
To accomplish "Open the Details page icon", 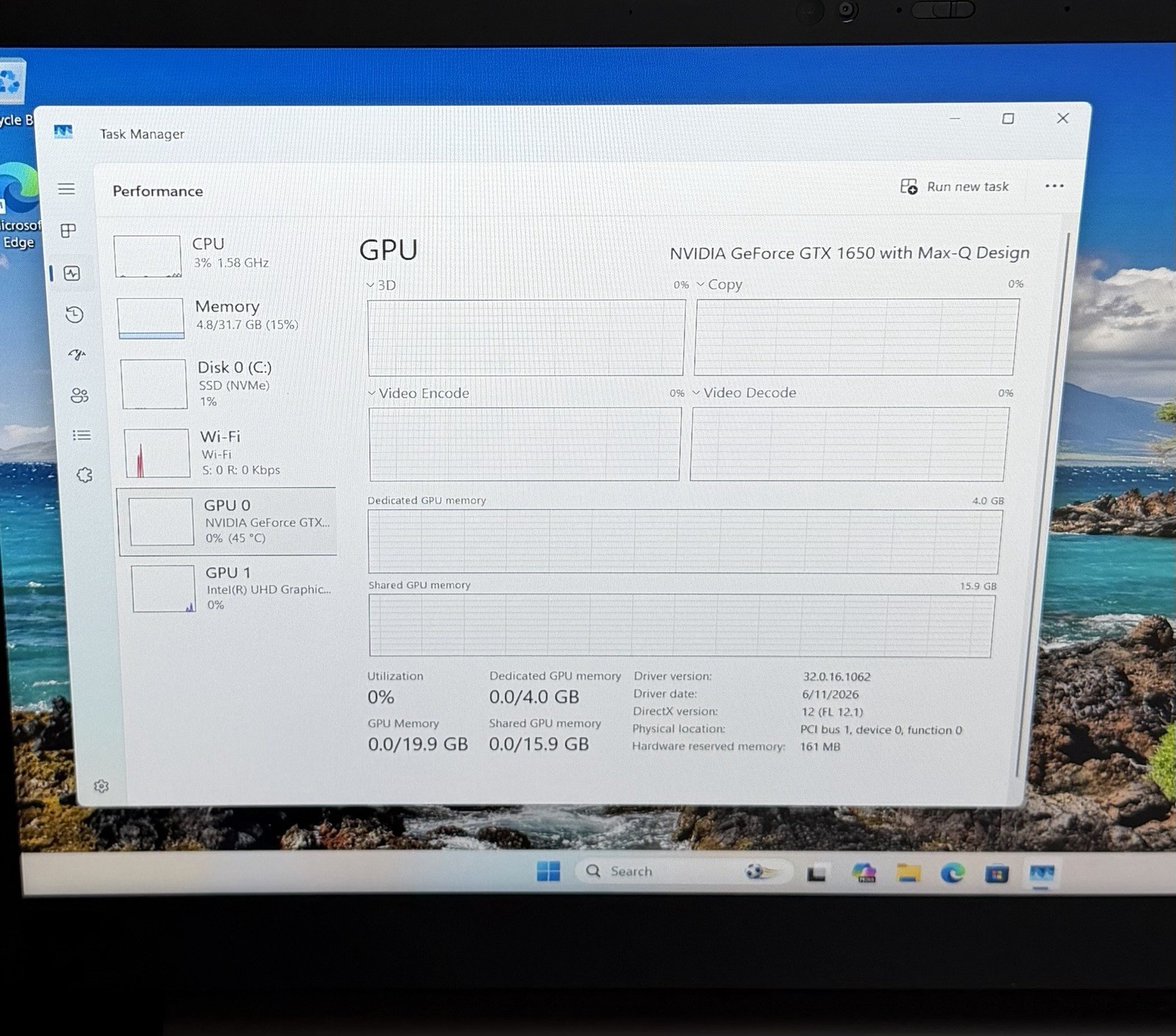I will click(x=82, y=435).
